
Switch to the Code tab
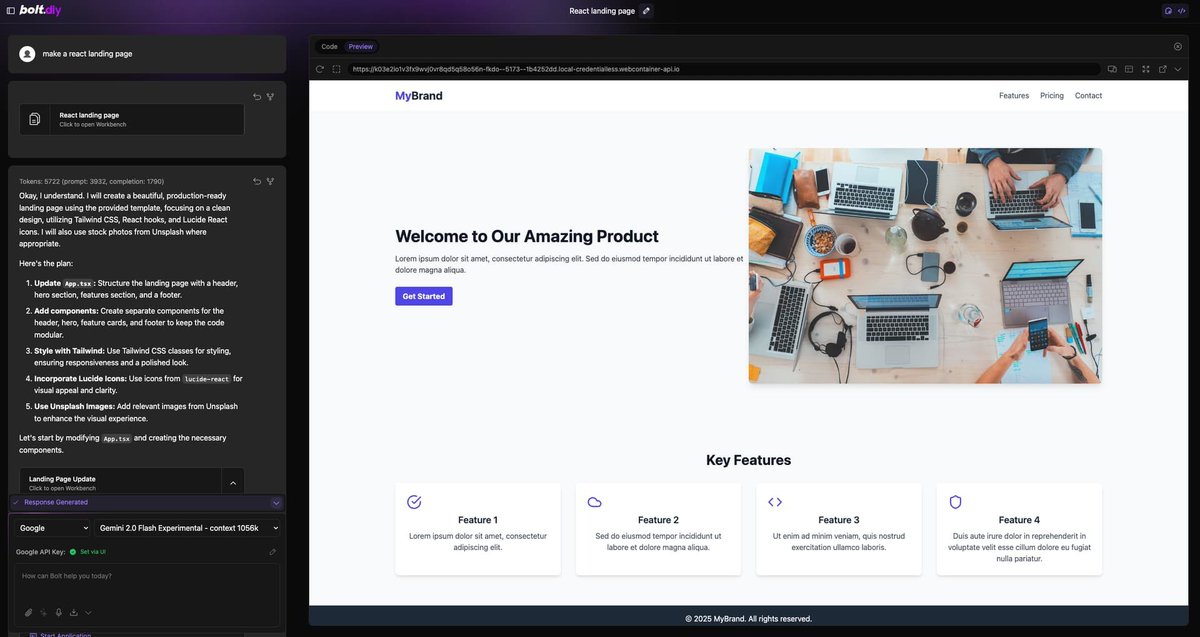329,47
